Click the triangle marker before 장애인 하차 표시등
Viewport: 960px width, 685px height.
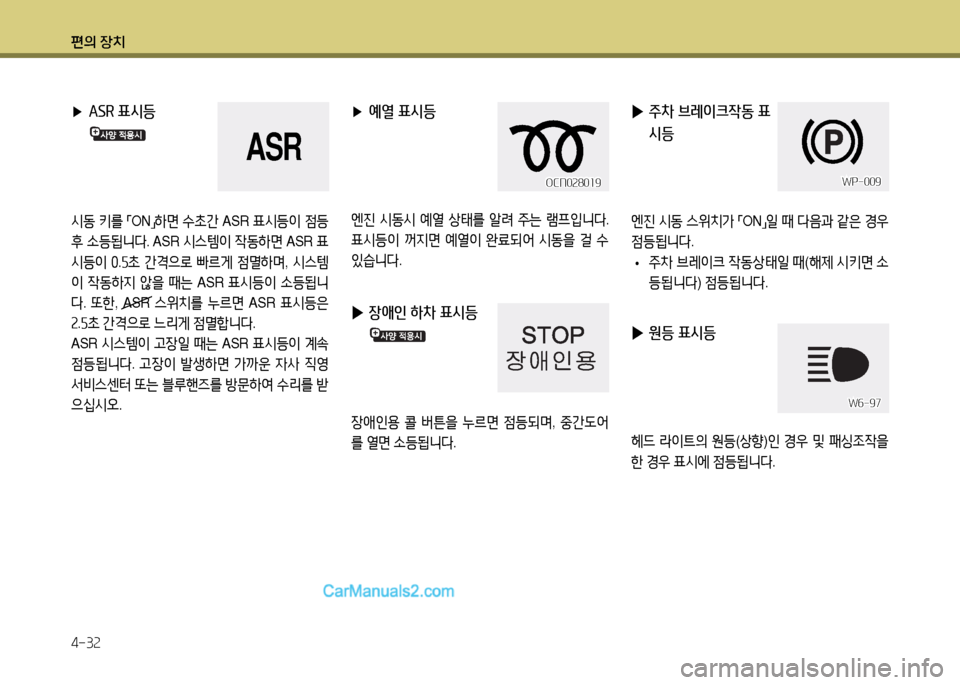coord(358,313)
